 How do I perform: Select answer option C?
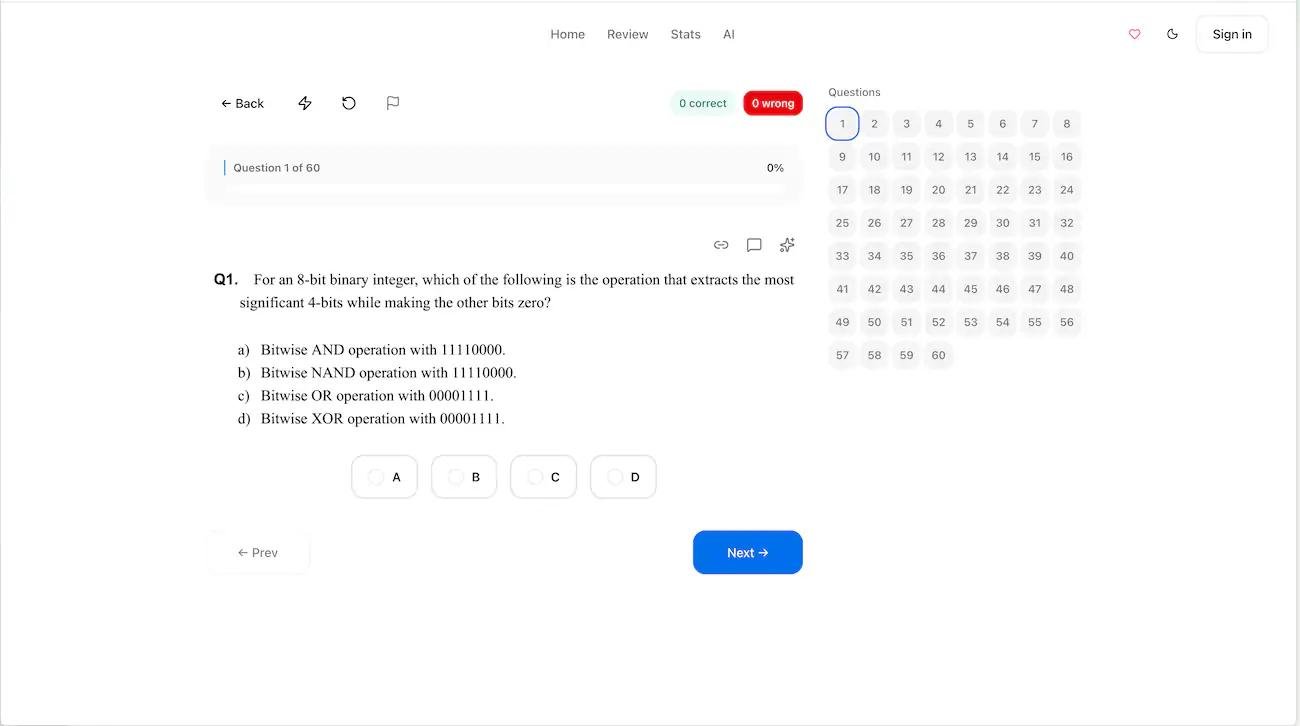tap(543, 477)
